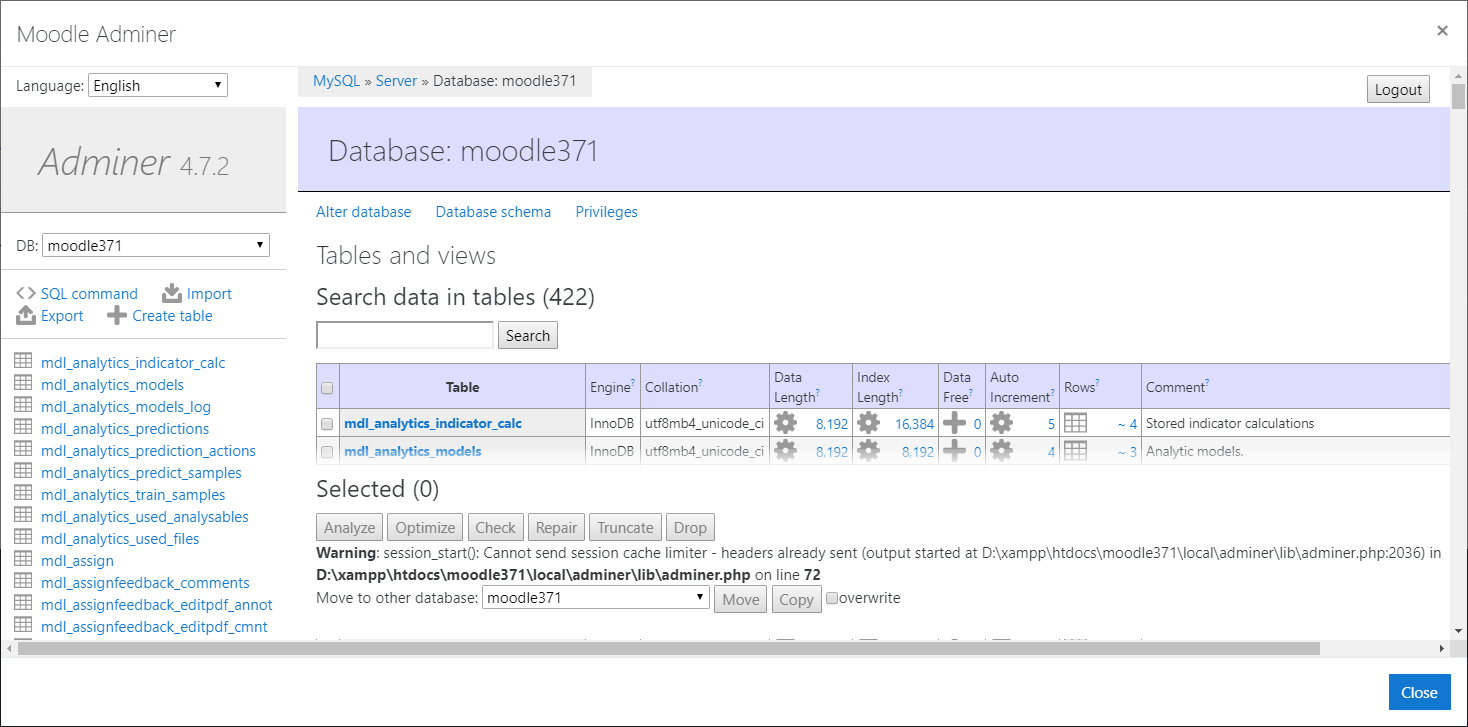Click table icon beside mdl_assignfeedback_editpdf_cmnt
Screen dimensions: 1468x727
click(x=23, y=626)
